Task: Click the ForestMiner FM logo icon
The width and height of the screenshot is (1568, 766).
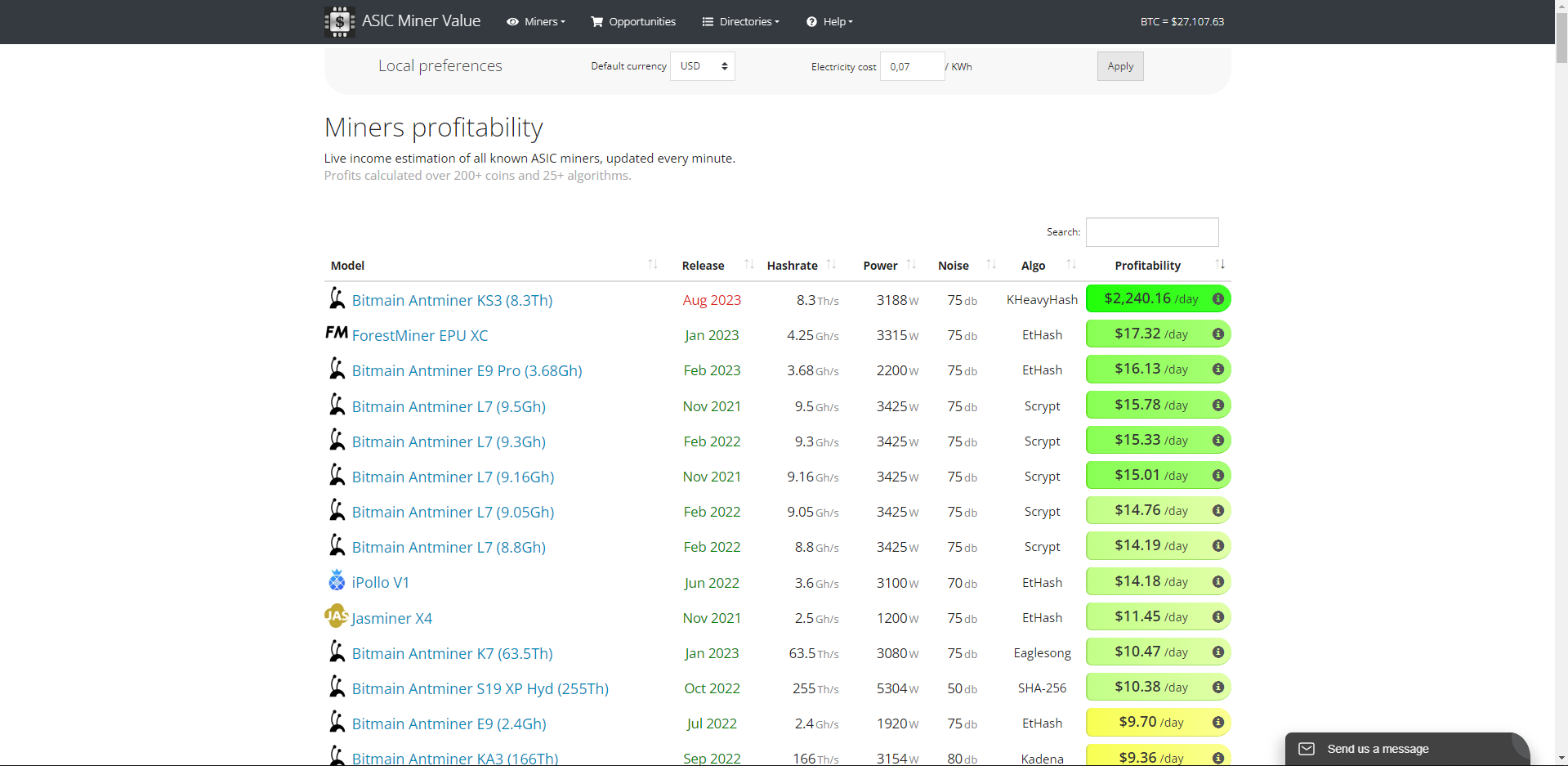Action: click(x=337, y=332)
